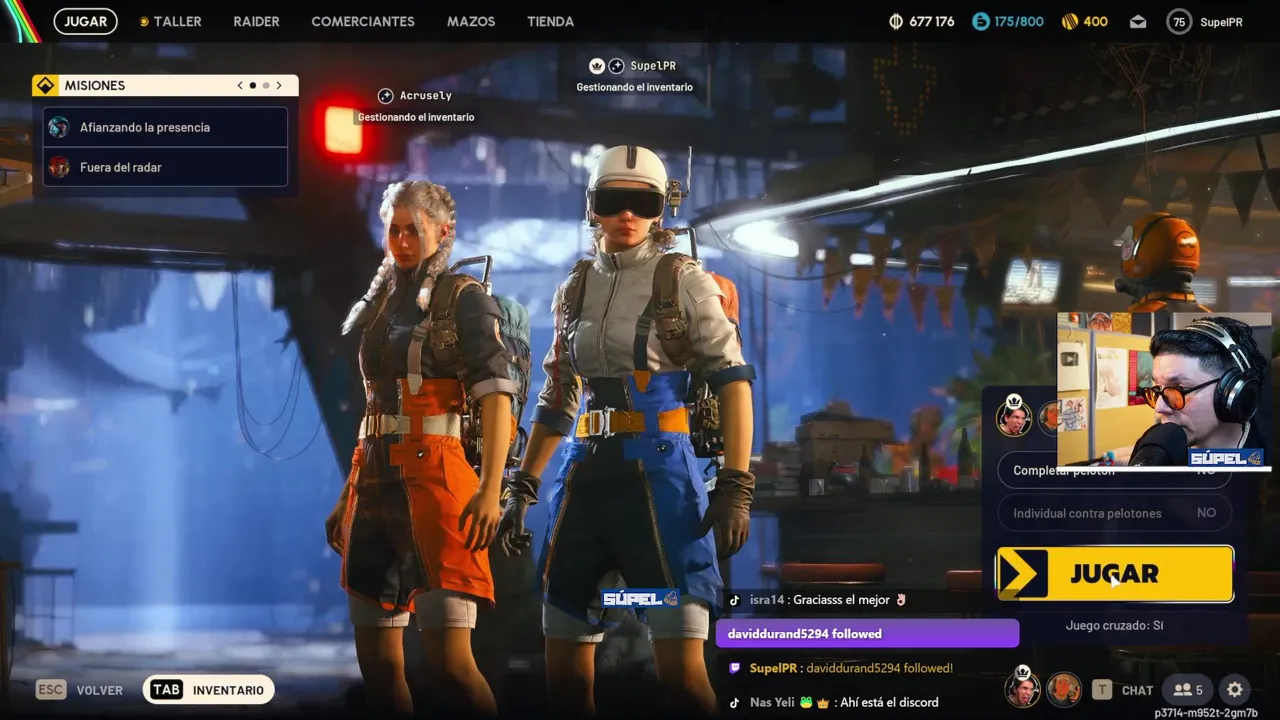
Task: Click Gestionando el inventario under Acrusely
Action: pyautogui.click(x=416, y=117)
